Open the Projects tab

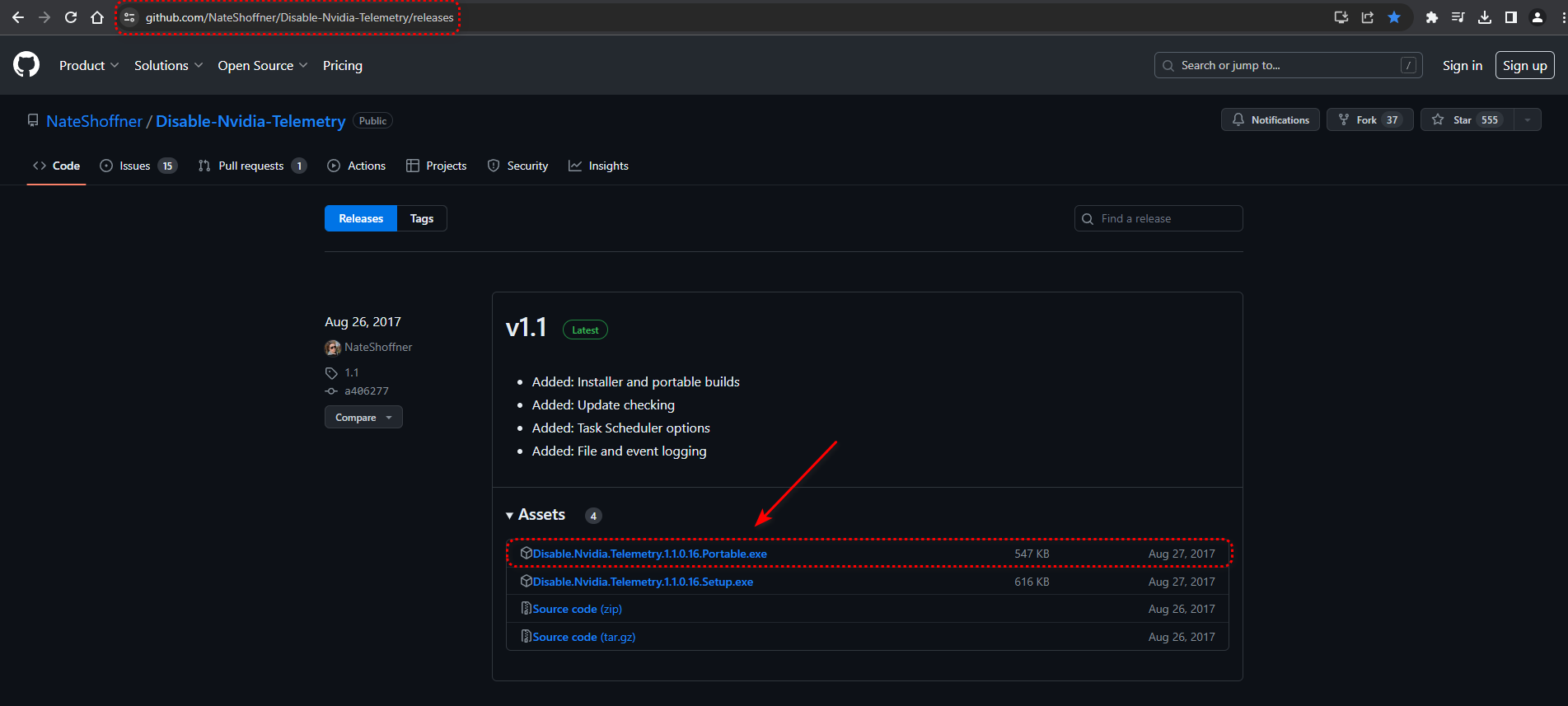coord(436,166)
